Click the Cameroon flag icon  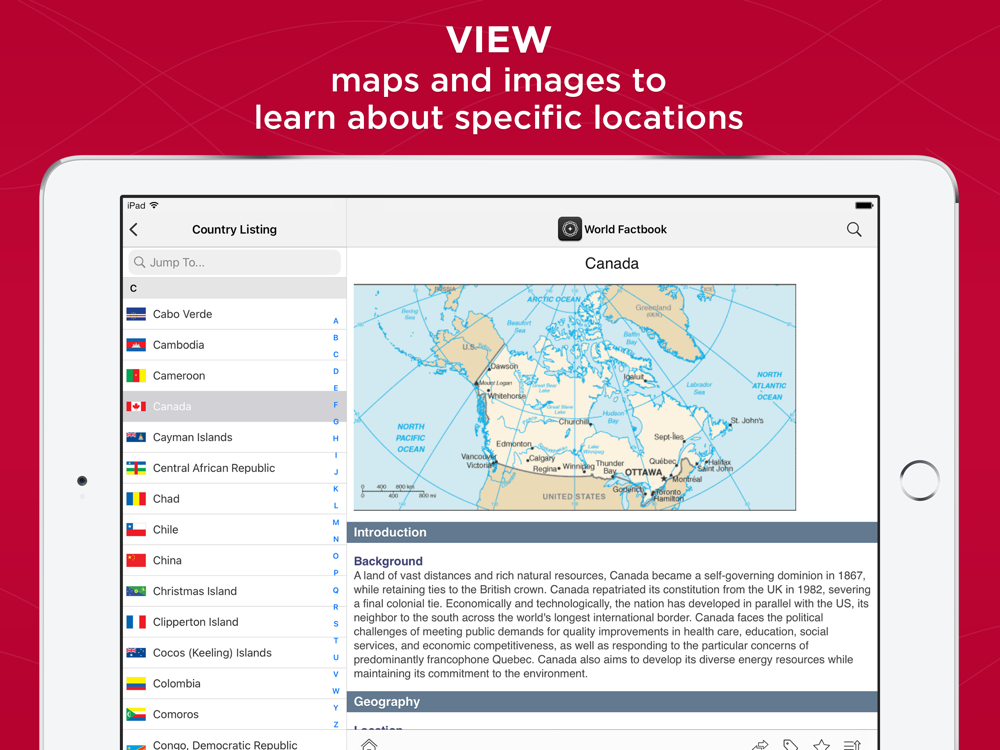[x=136, y=376]
